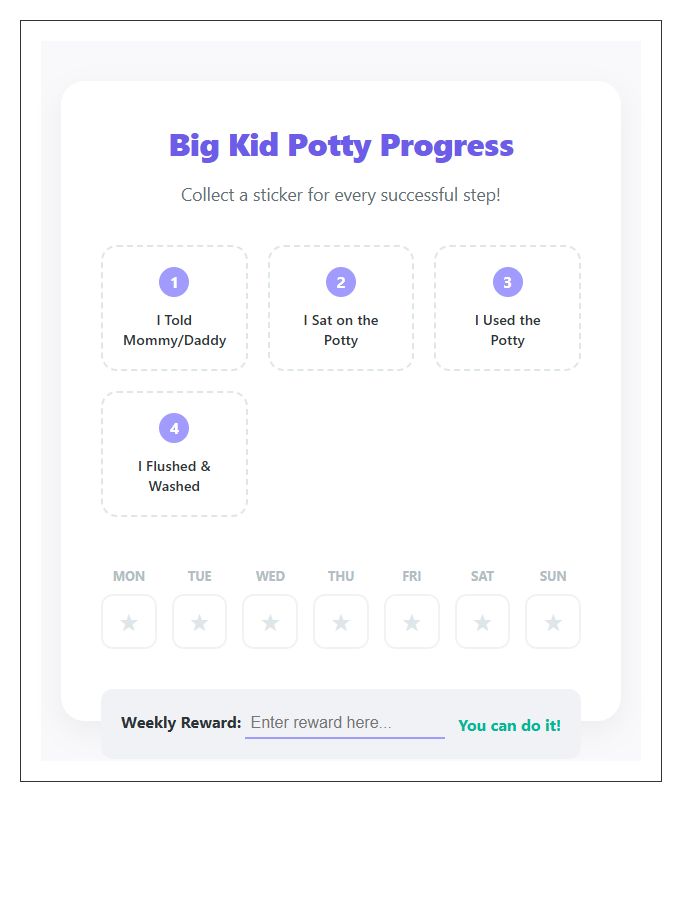700x900 pixels.
Task: Select the SUN day label
Action: click(x=553, y=576)
